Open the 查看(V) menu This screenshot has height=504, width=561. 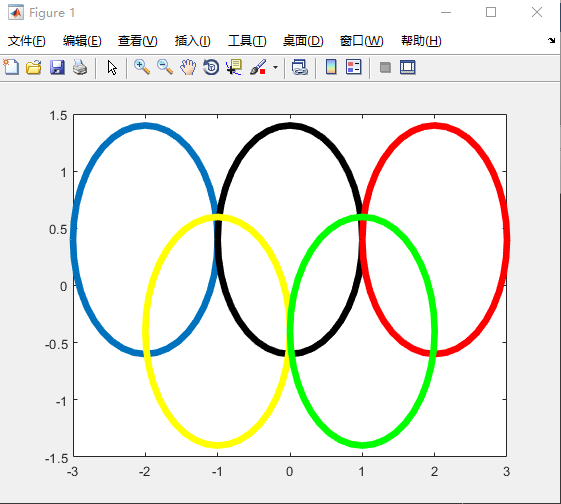[138, 41]
